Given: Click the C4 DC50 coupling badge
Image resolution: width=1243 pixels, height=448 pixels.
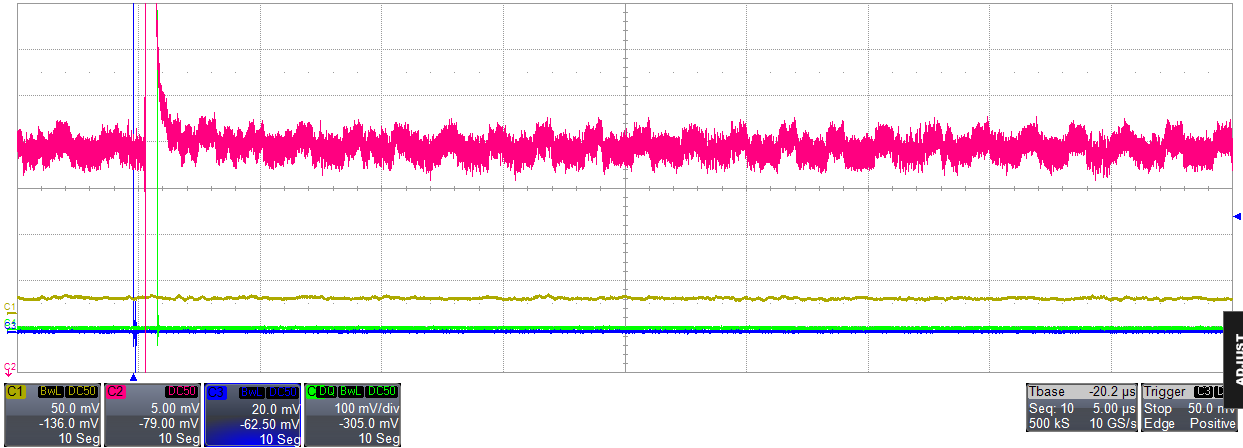Looking at the screenshot, I should pos(382,392).
